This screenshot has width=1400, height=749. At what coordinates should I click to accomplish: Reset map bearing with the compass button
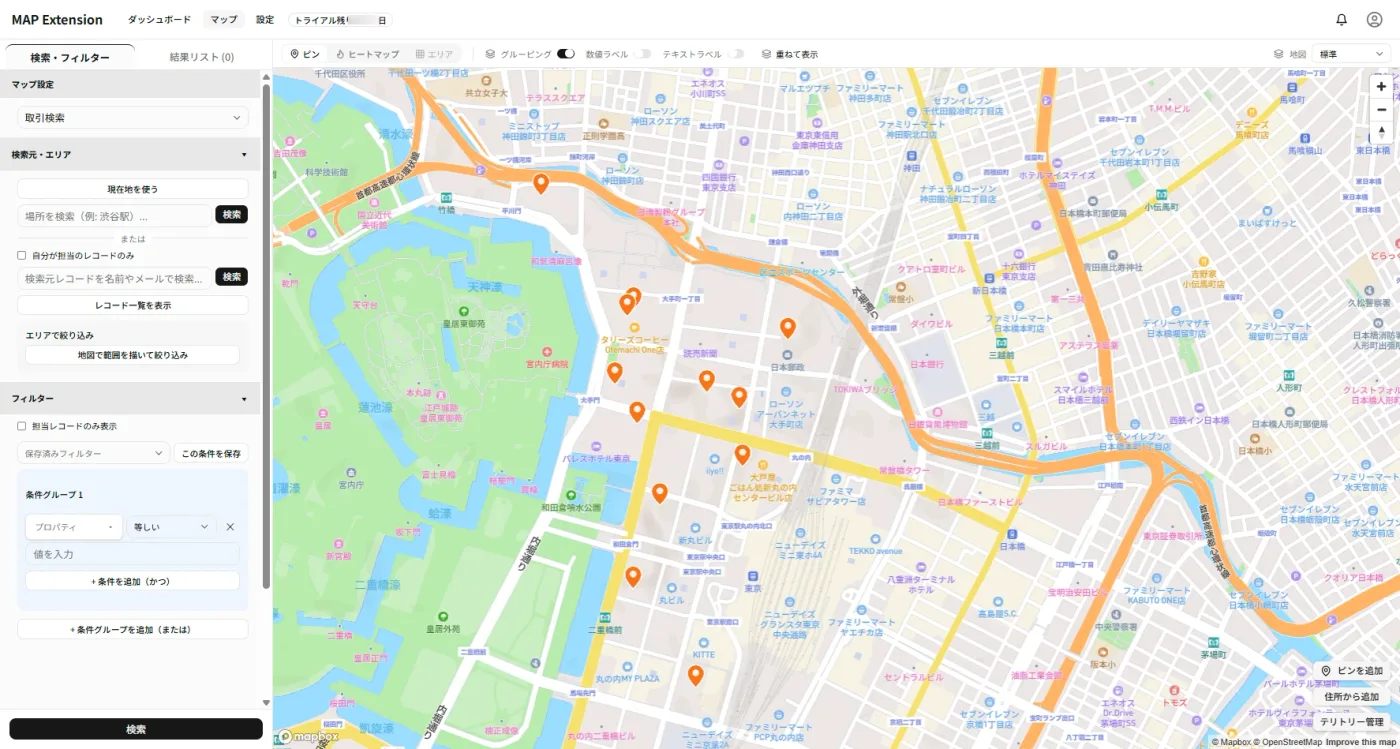(1382, 131)
